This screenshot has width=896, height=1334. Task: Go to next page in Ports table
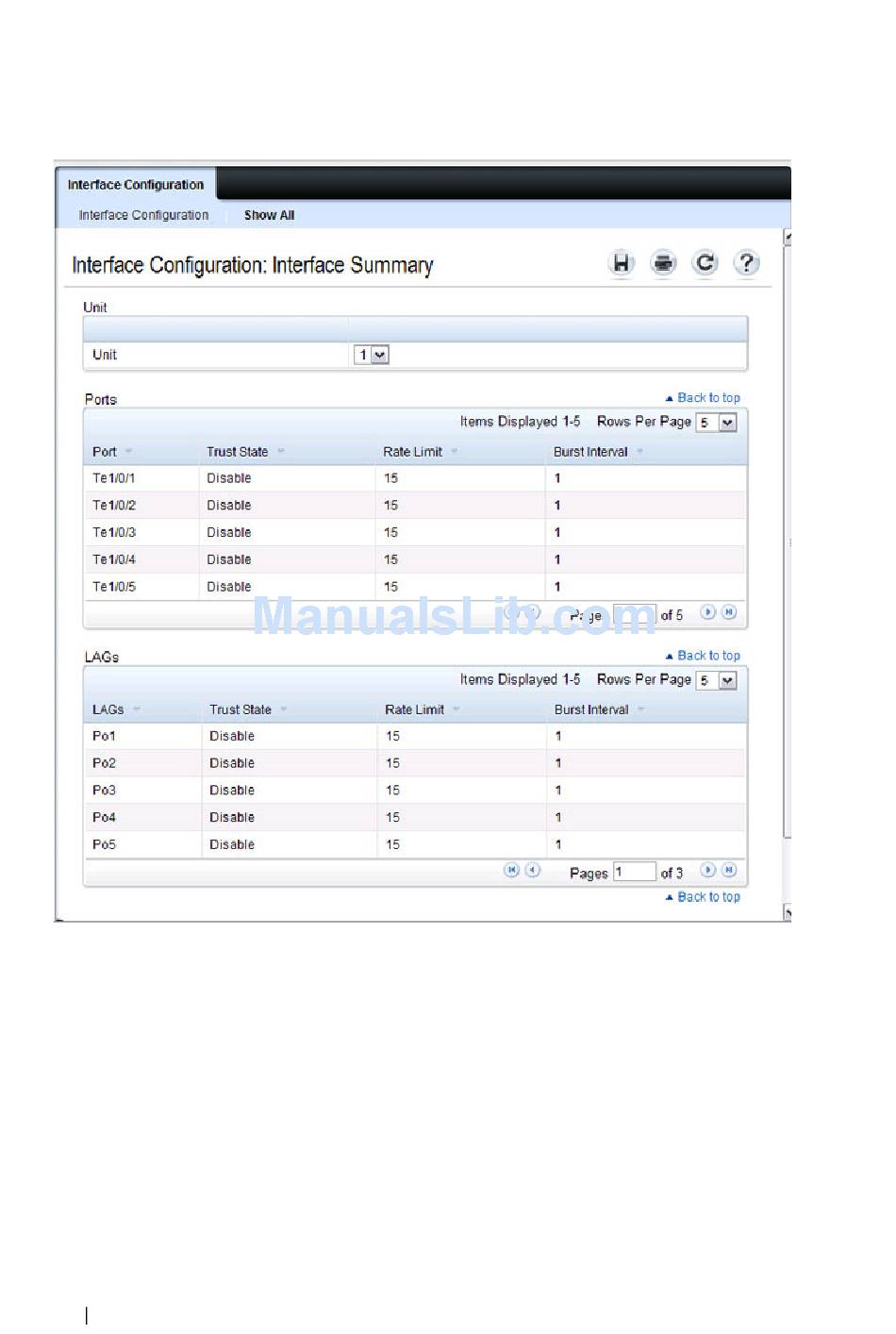[x=707, y=612]
